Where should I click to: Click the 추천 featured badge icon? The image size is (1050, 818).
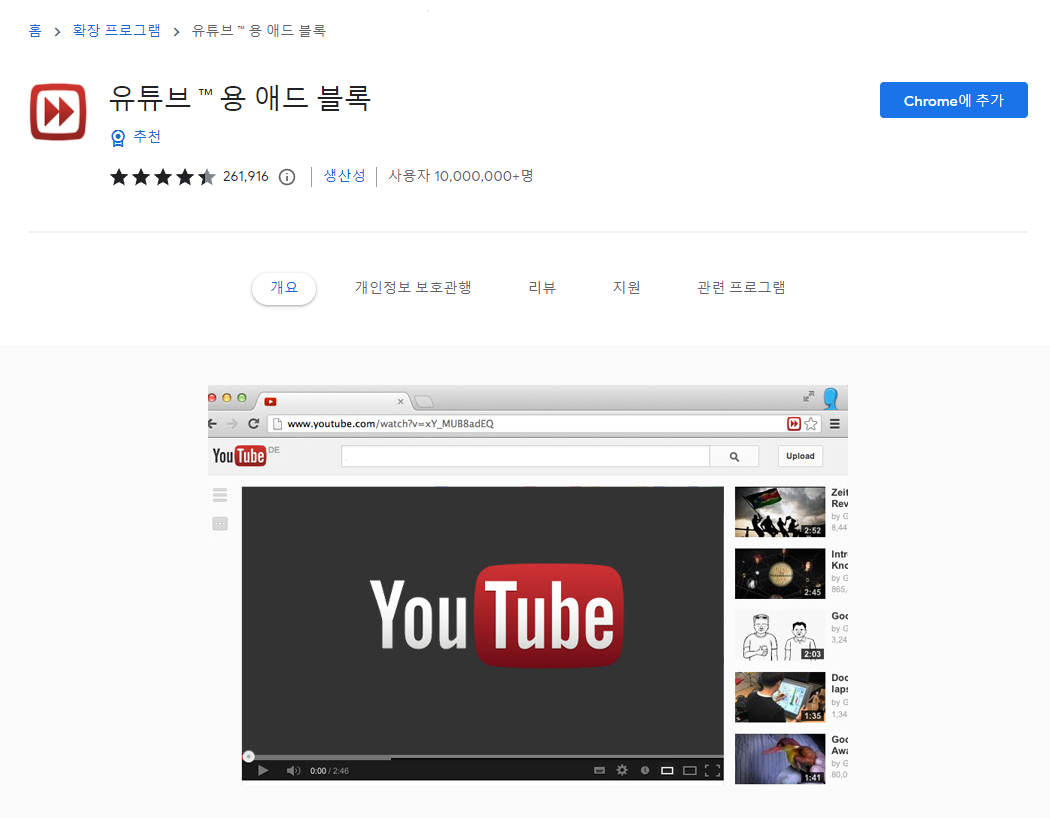[118, 138]
